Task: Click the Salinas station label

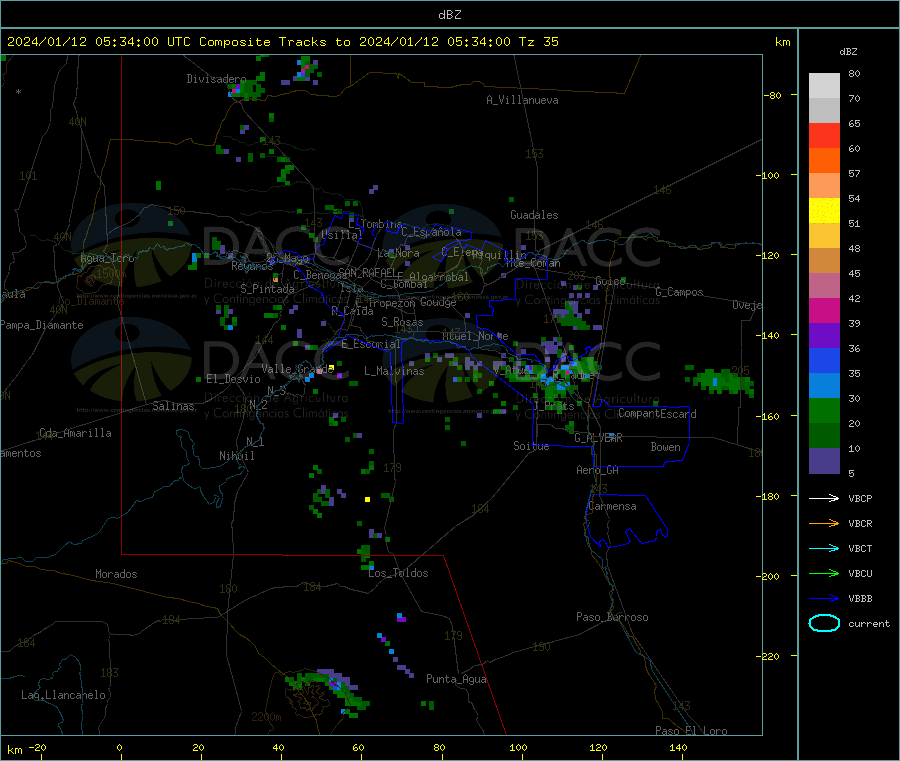Action: [173, 406]
